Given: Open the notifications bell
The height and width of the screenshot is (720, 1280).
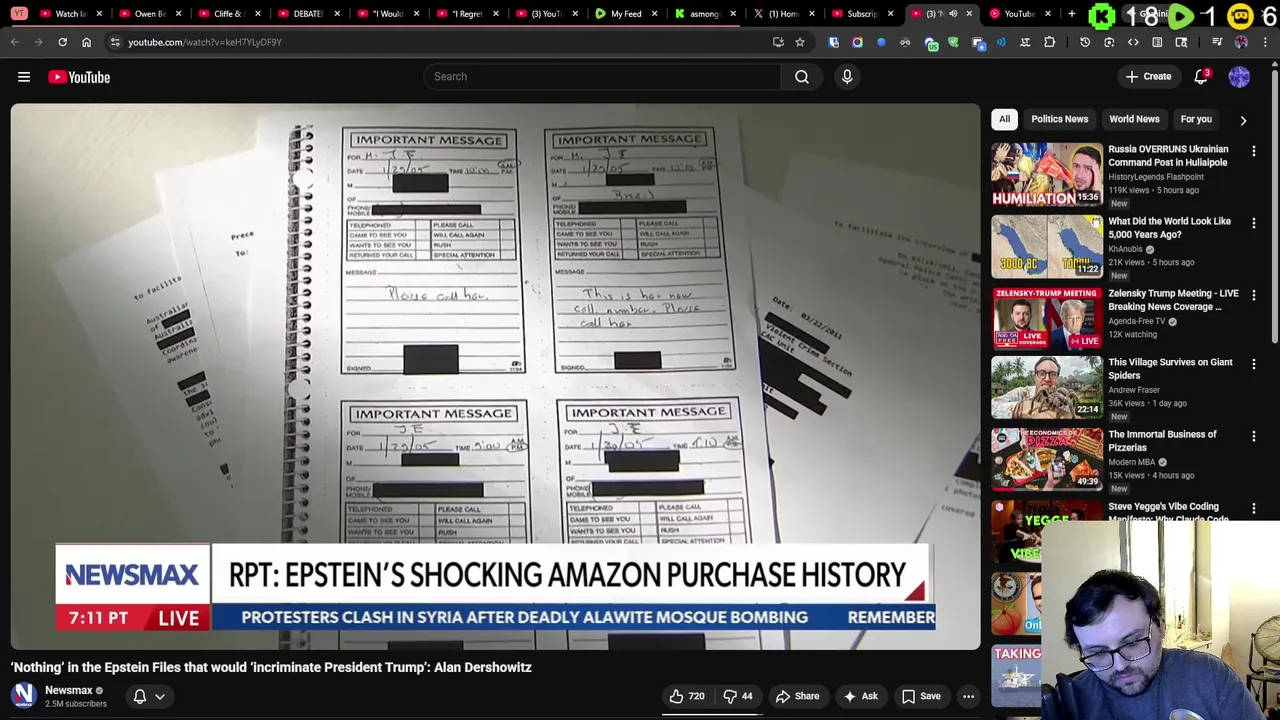Looking at the screenshot, I should coord(1201,77).
